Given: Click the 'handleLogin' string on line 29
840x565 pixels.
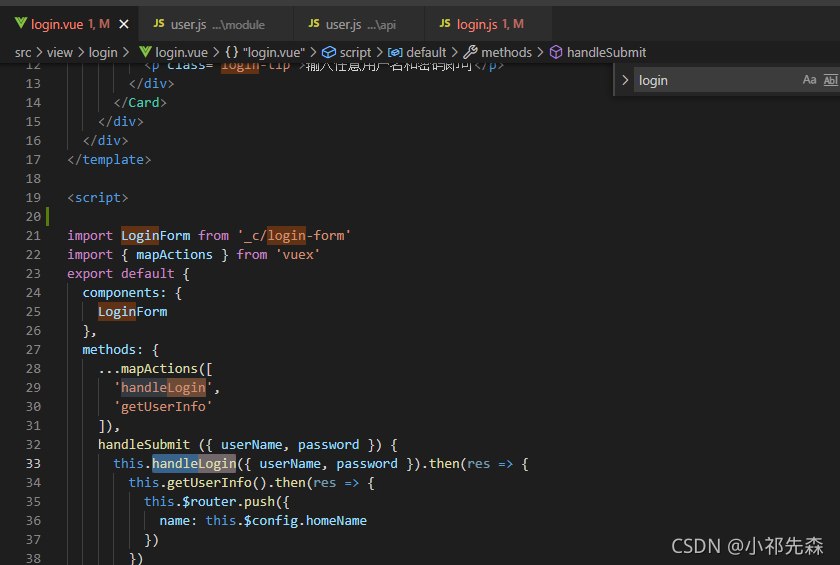Looking at the screenshot, I should point(163,388).
